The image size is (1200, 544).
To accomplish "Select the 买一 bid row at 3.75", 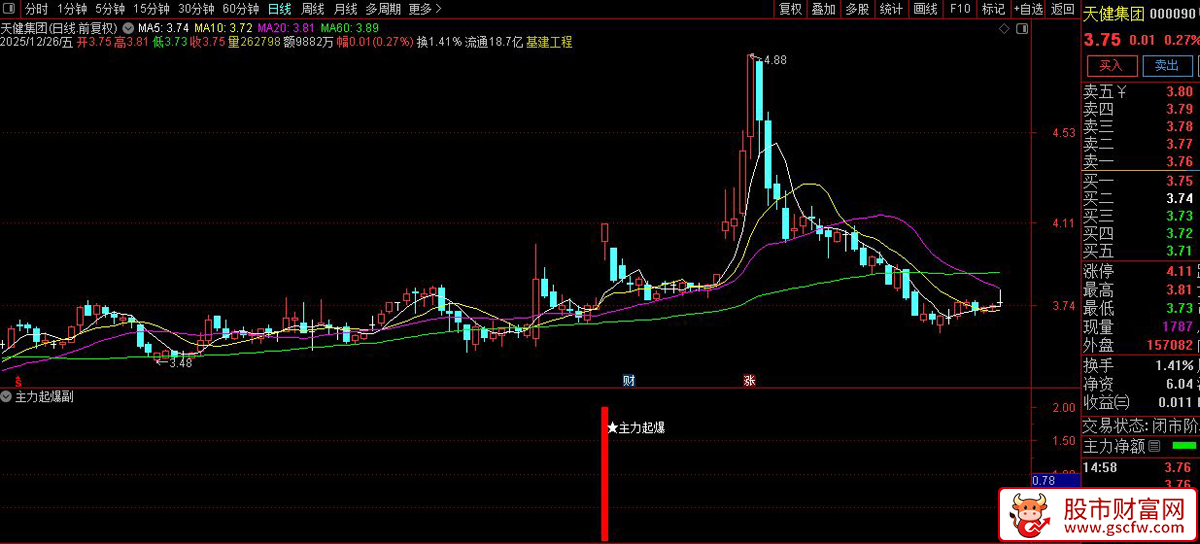I will [1140, 181].
